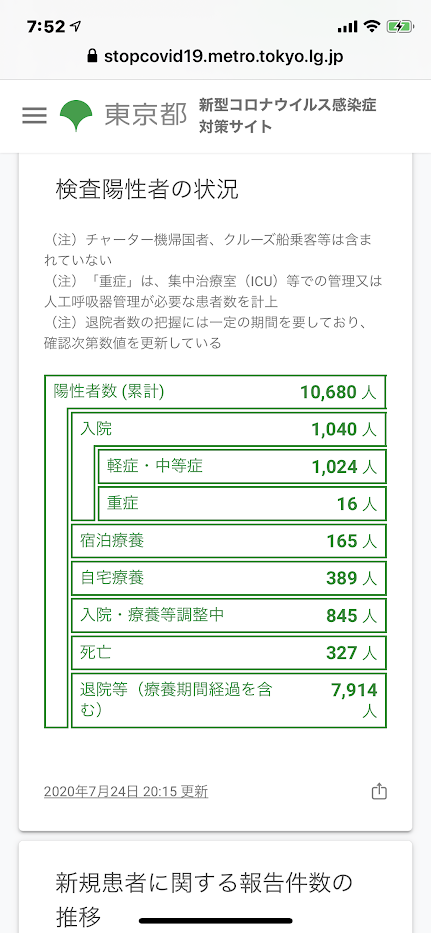The width and height of the screenshot is (431, 933).
Task: Tap the lock icon in address bar
Action: pyautogui.click(x=92, y=57)
